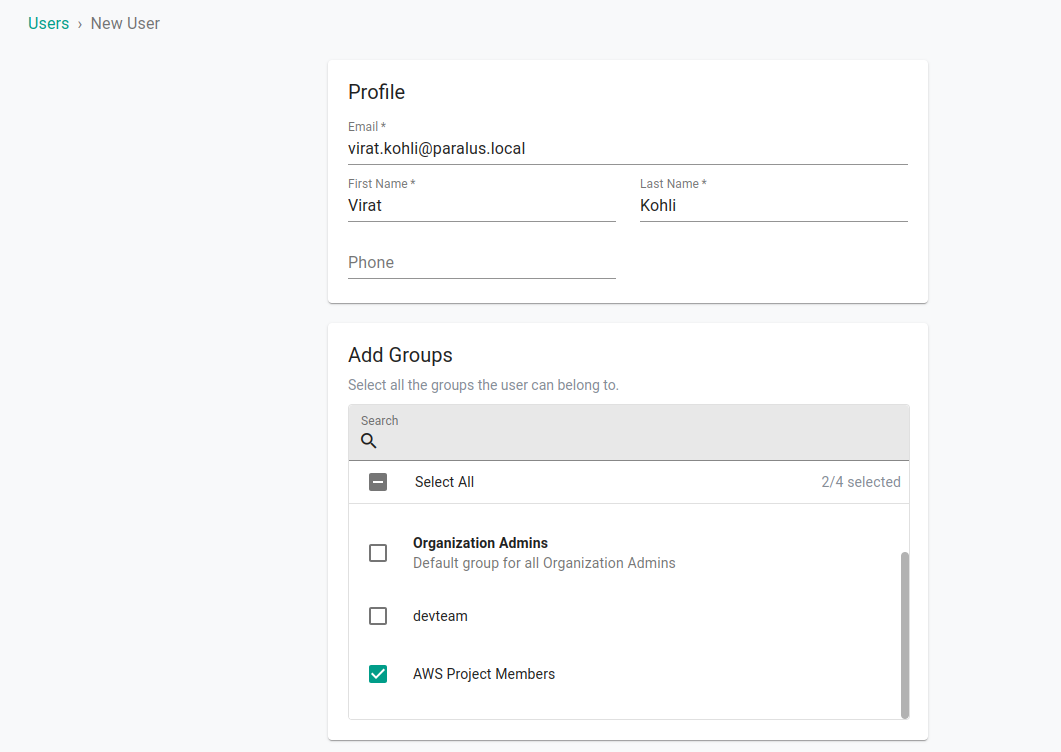This screenshot has width=1061, height=752.
Task: Click the devteam group row
Action: [x=440, y=616]
